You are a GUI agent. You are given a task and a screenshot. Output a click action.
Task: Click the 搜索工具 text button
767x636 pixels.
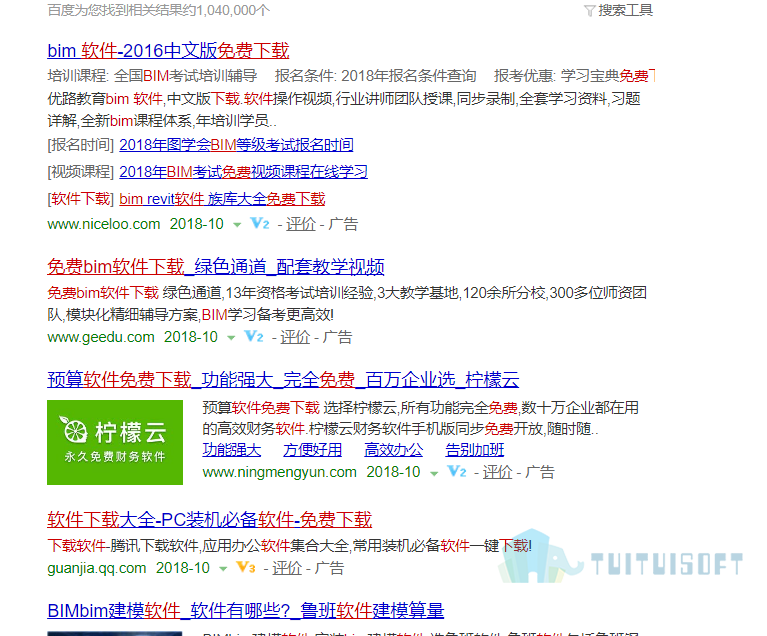pyautogui.click(x=626, y=10)
